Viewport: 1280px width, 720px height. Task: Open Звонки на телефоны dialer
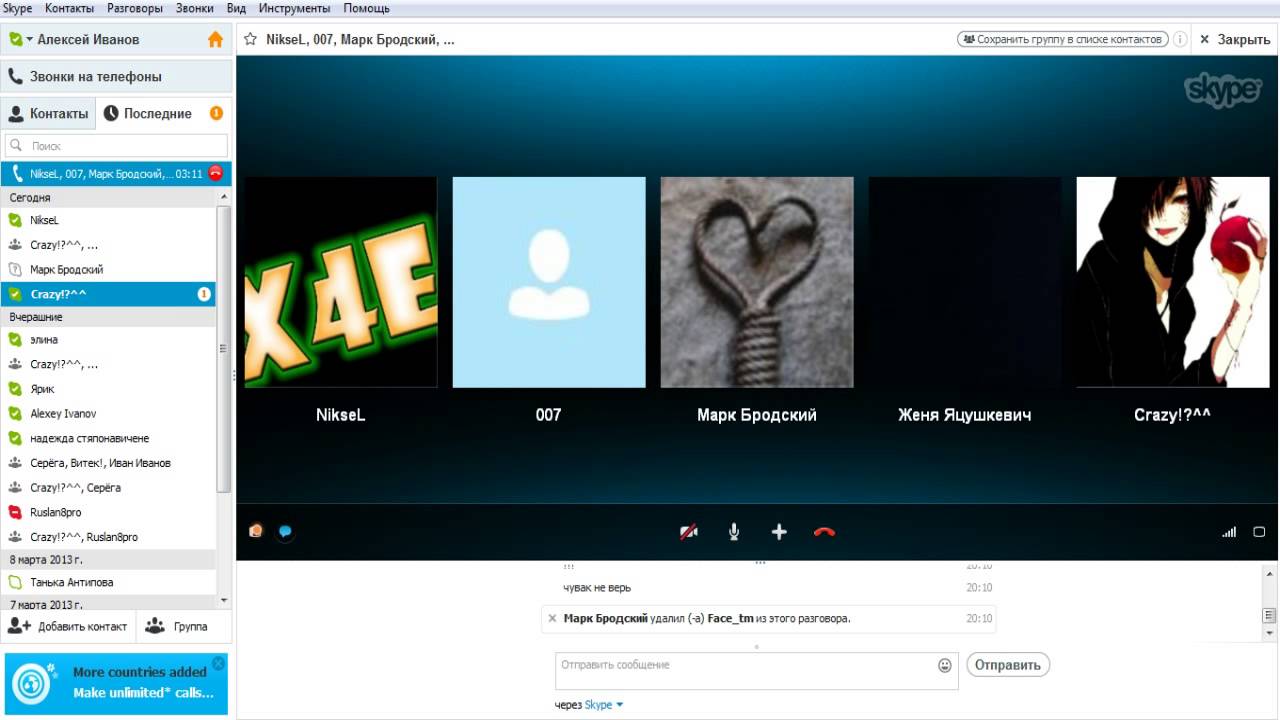[x=117, y=76]
